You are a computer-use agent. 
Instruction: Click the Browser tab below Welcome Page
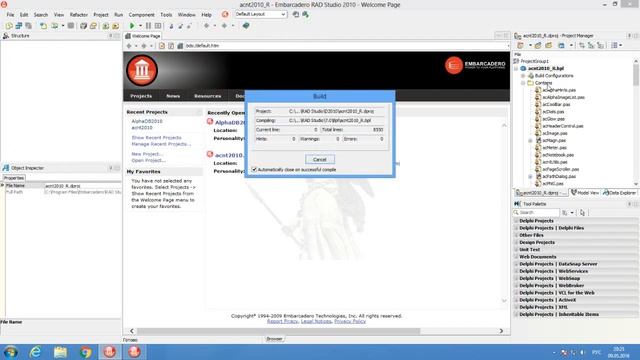(274, 339)
